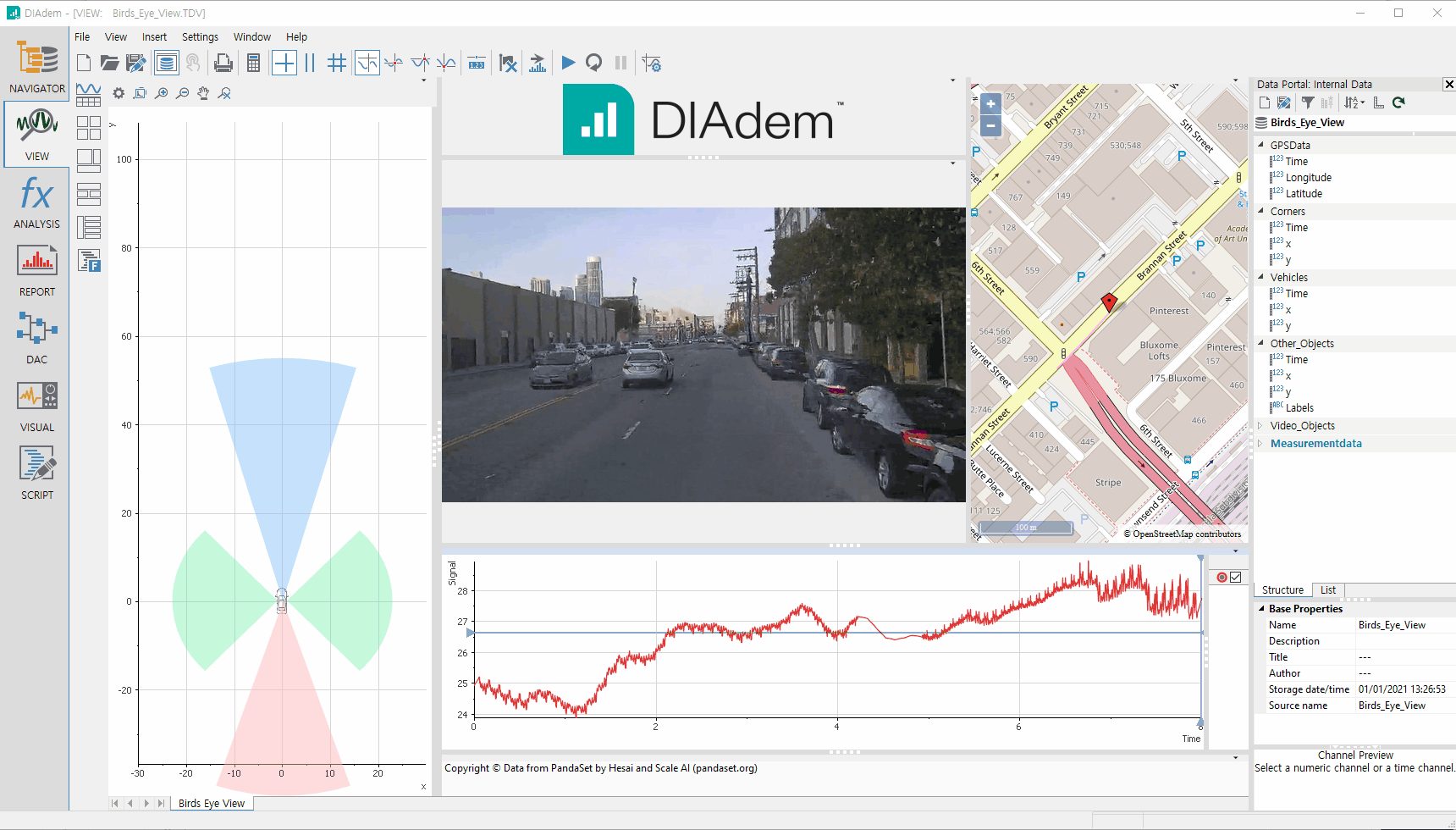Open the SCRIPT panel

point(36,474)
